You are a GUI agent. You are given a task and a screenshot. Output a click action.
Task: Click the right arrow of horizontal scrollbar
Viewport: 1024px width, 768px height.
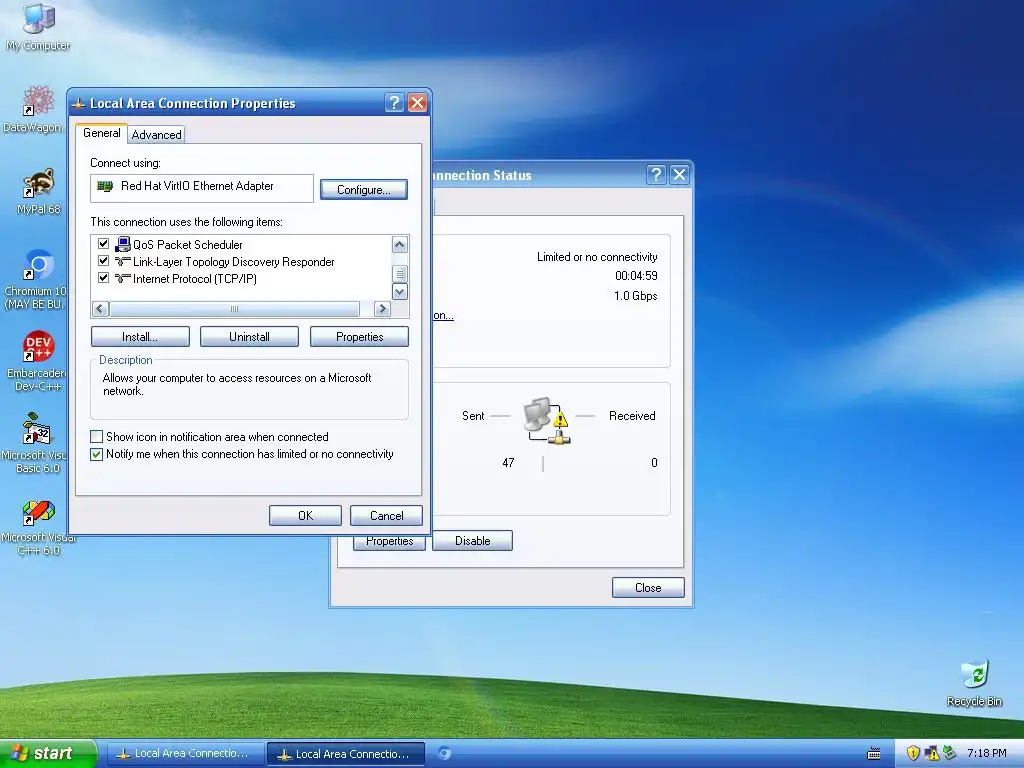tap(383, 308)
